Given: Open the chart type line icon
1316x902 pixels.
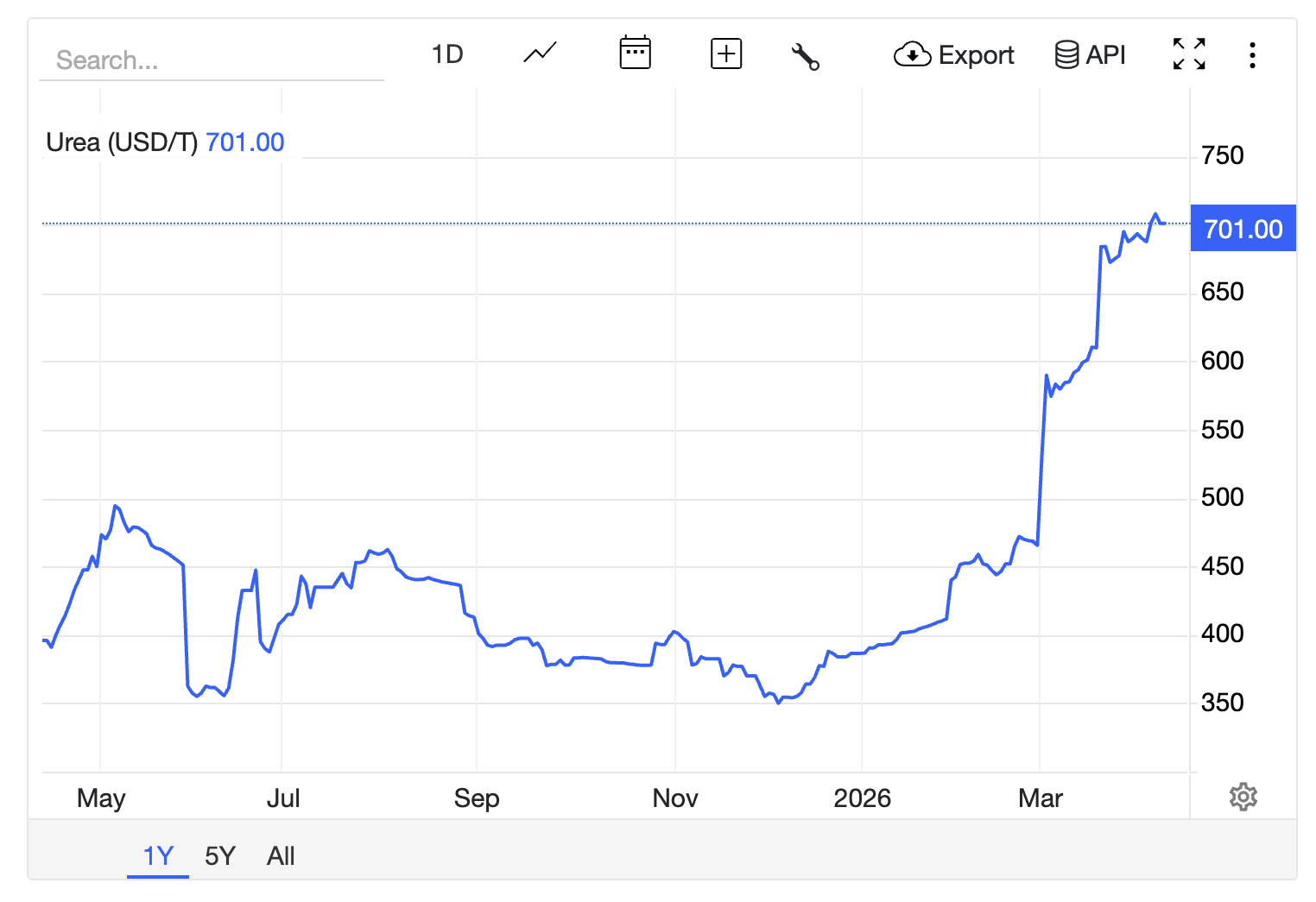Looking at the screenshot, I should 540,54.
